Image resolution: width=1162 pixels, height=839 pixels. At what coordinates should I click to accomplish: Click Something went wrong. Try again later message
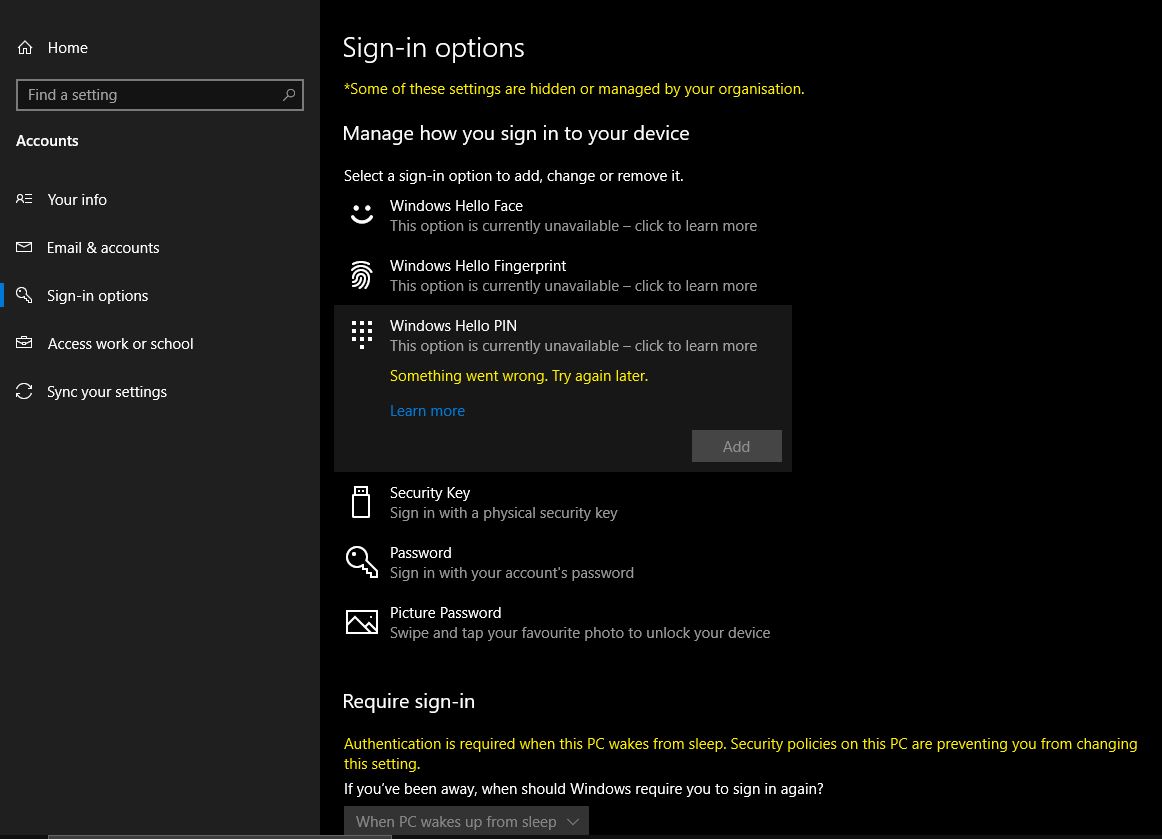(519, 376)
